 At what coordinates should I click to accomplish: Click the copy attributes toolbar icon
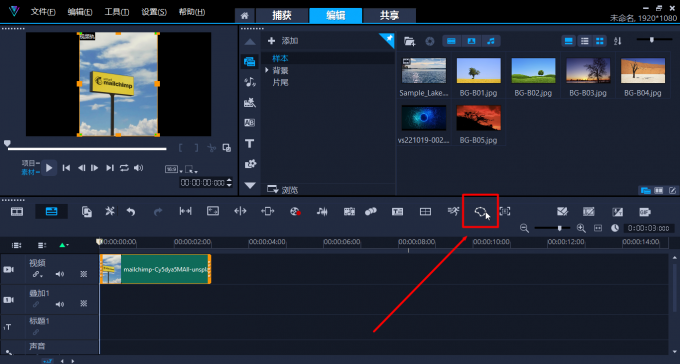(87, 211)
